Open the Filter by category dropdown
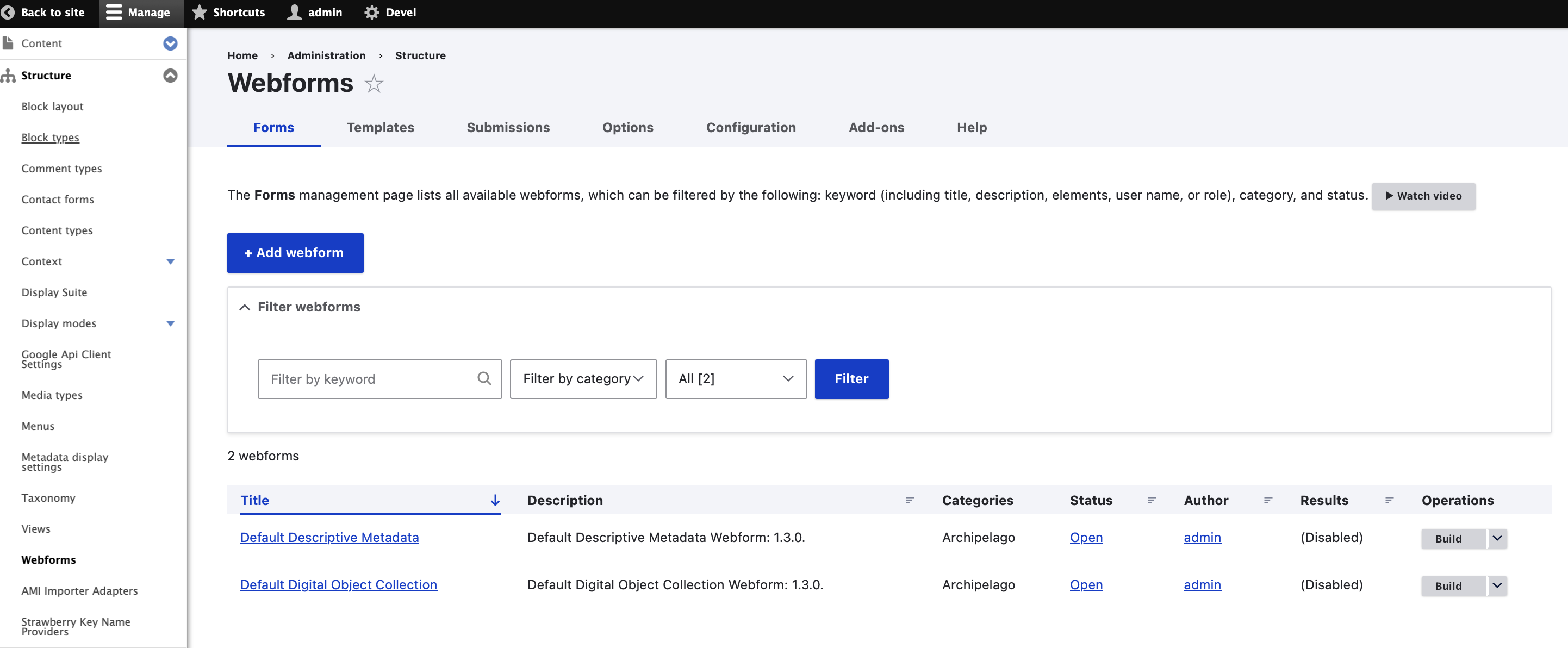 point(582,378)
